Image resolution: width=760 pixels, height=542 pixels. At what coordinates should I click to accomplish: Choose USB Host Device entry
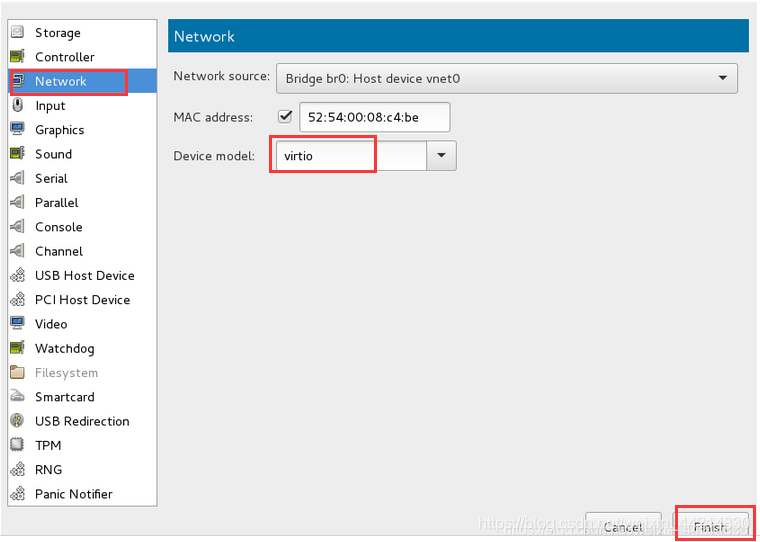82,275
